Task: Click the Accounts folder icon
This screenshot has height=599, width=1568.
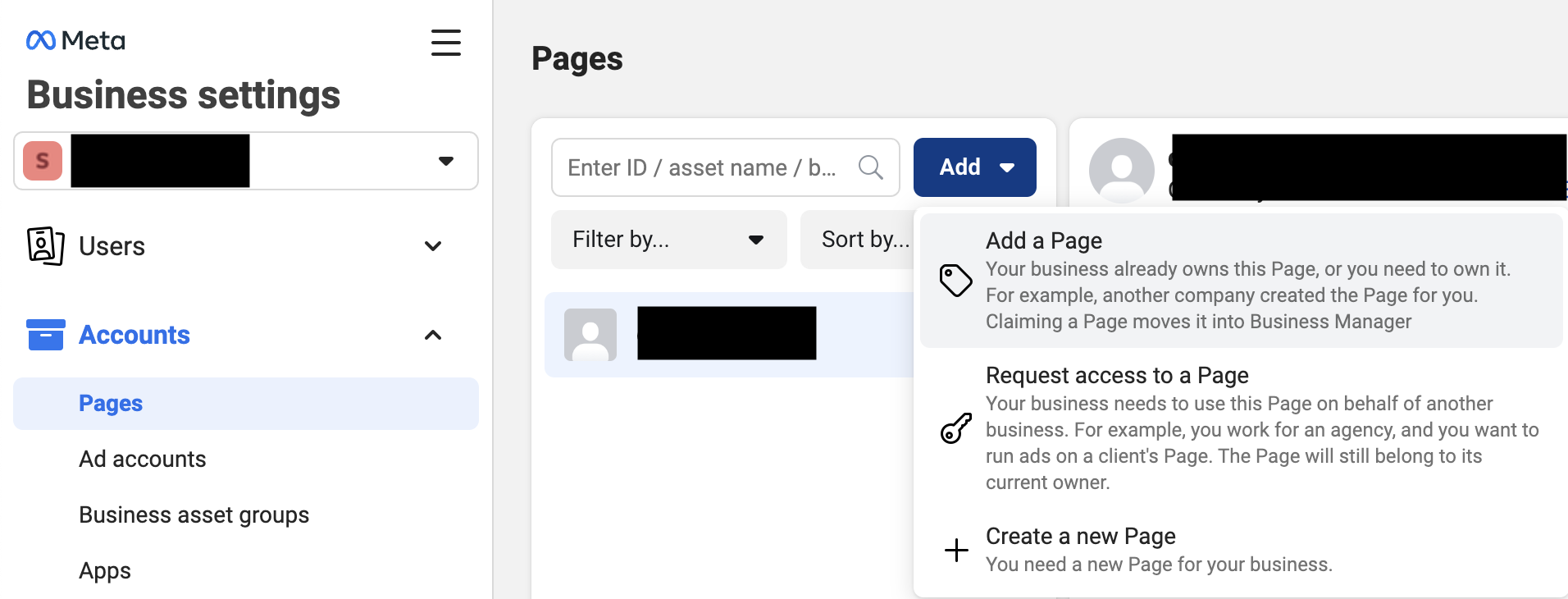Action: point(45,335)
